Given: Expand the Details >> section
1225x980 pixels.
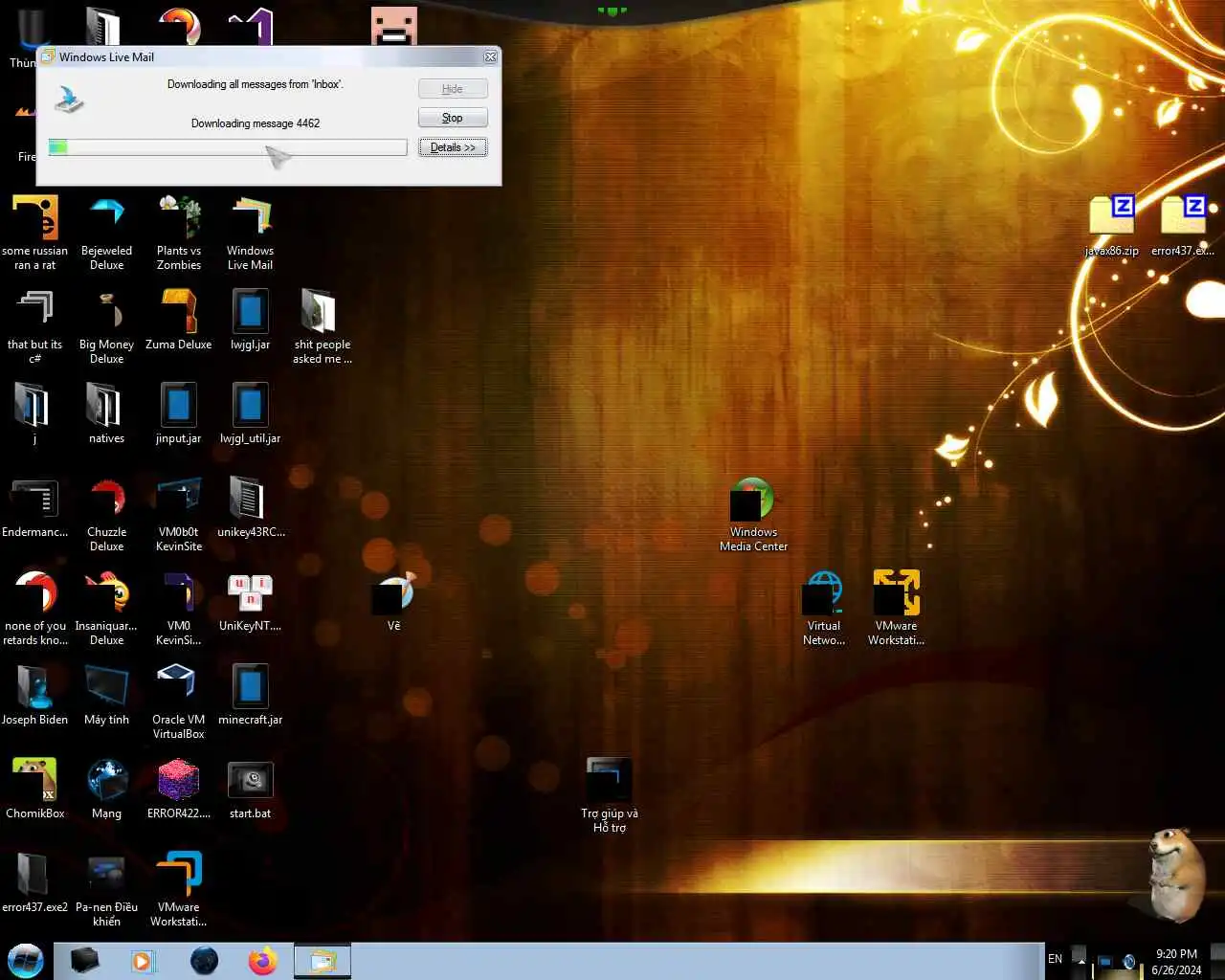Looking at the screenshot, I should pos(453,147).
